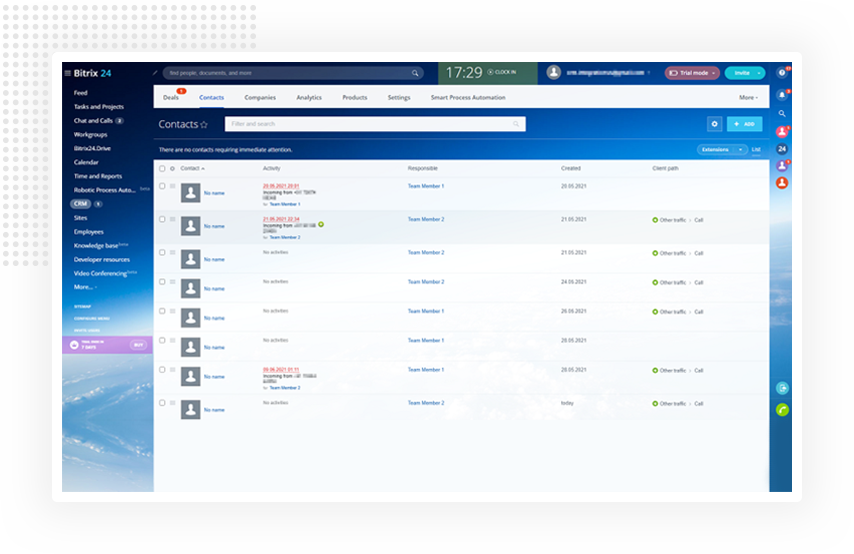Screen dimensions: 854x554
Task: Open the Analytics tab
Action: (x=309, y=98)
